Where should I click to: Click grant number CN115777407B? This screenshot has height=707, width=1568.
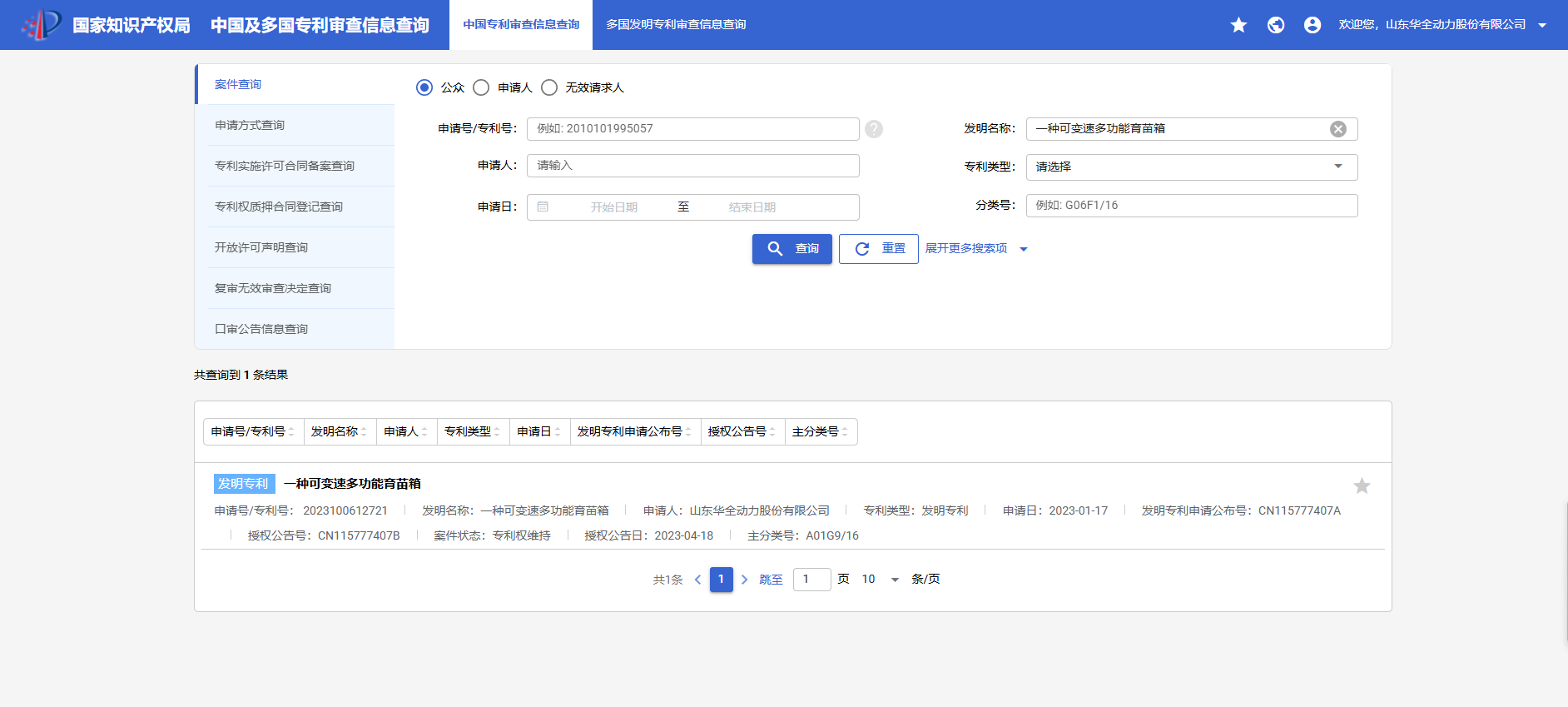click(x=359, y=535)
